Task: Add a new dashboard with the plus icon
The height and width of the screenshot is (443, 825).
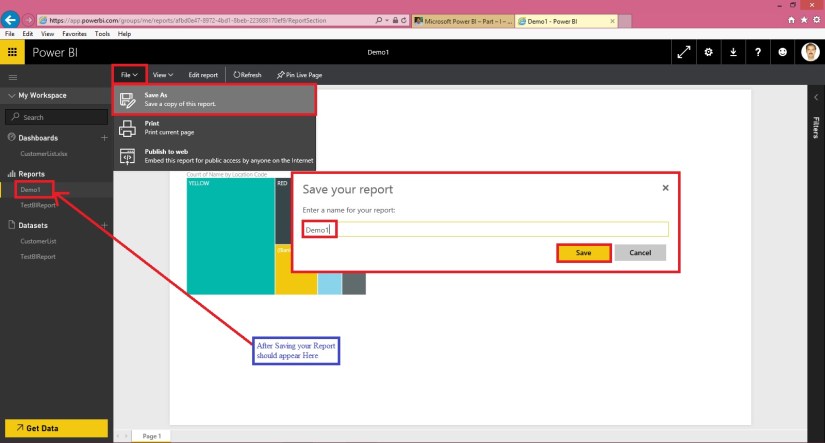Action: coord(104,138)
